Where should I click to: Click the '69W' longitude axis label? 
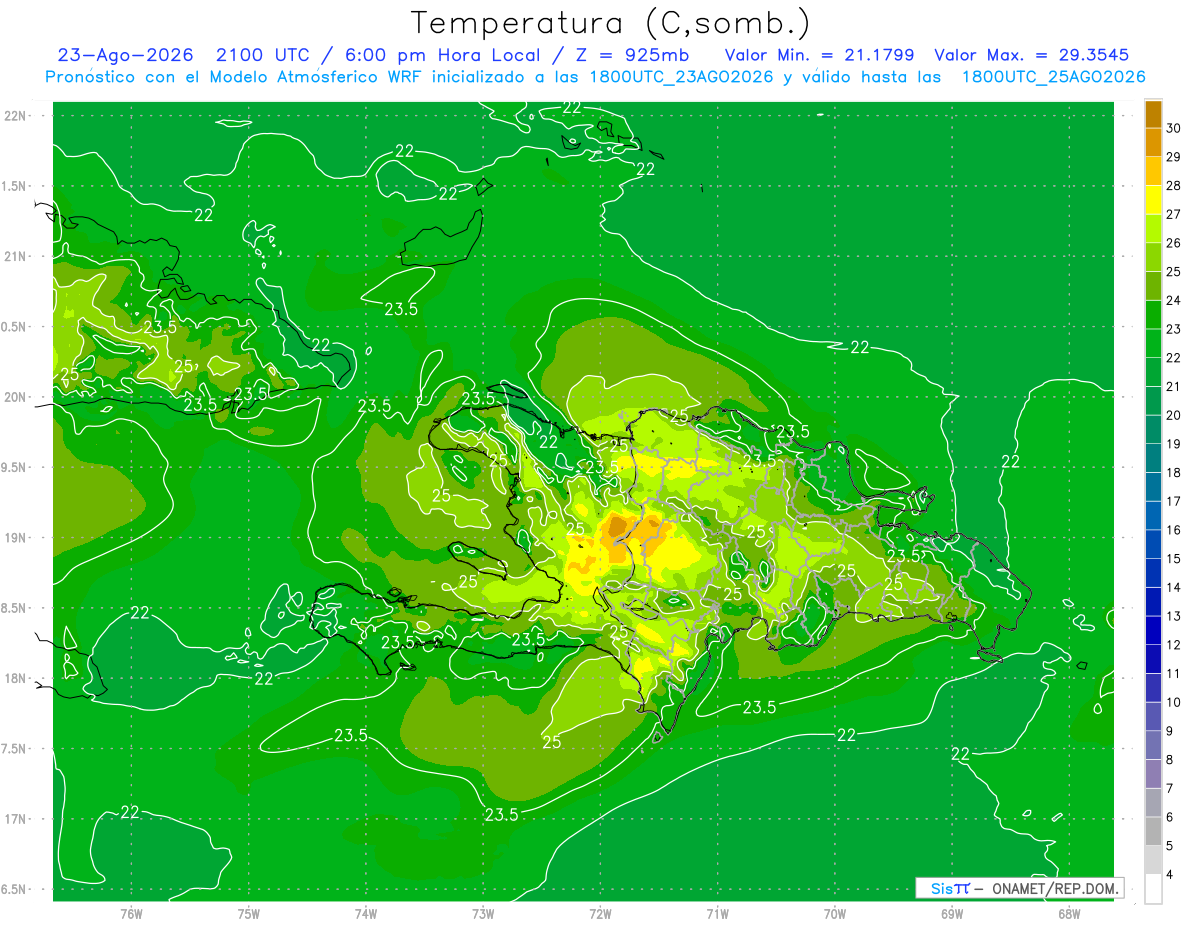click(952, 914)
